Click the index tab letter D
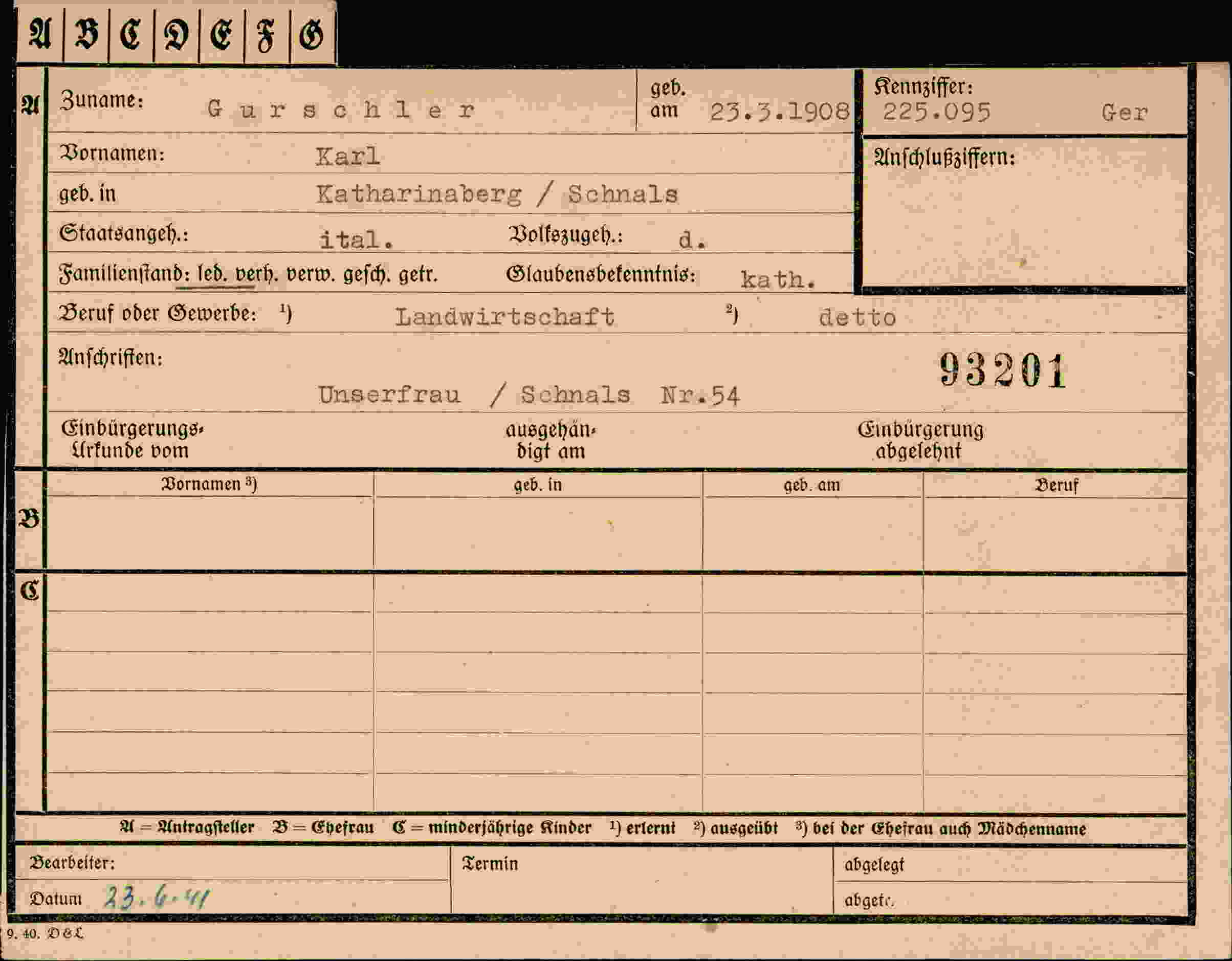The image size is (1232, 961). click(176, 35)
